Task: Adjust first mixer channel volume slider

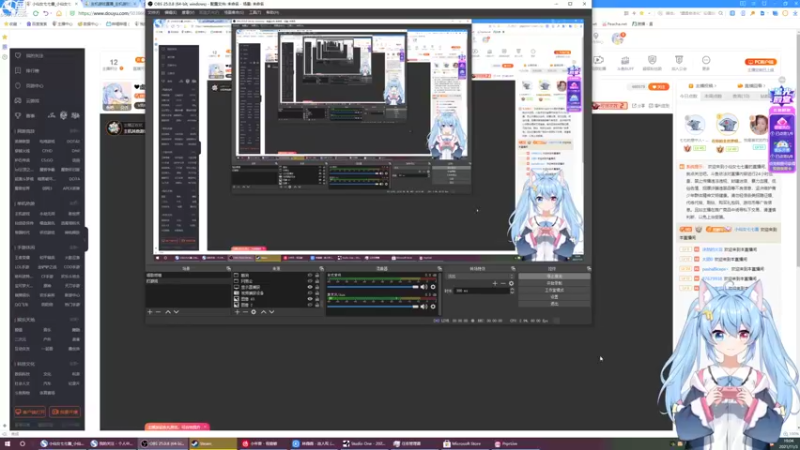Action: (373, 287)
